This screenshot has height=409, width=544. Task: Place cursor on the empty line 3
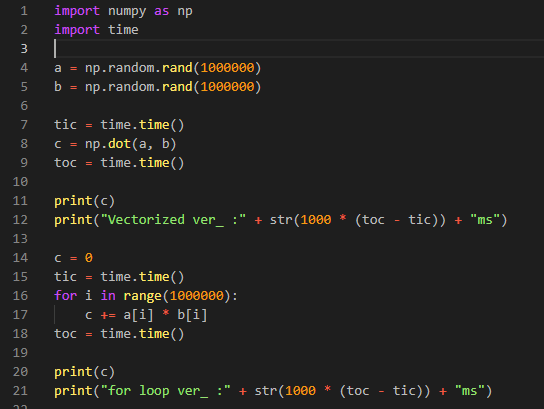click(298, 49)
